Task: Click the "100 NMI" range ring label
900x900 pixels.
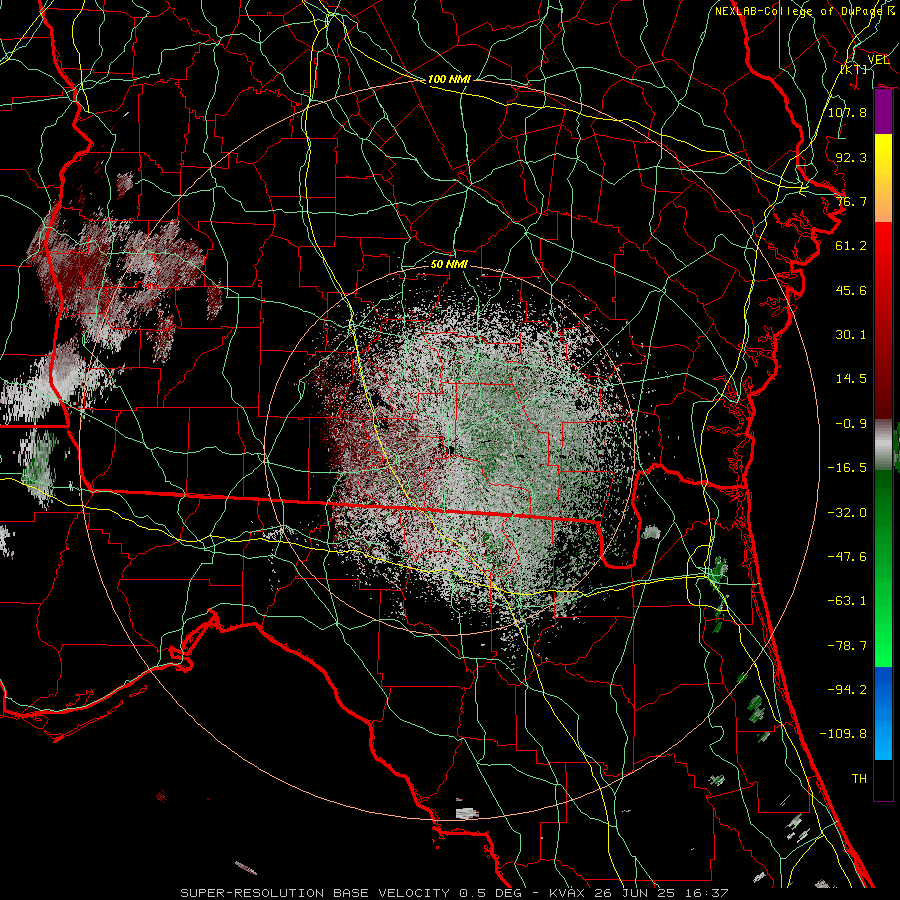Action: click(x=449, y=79)
